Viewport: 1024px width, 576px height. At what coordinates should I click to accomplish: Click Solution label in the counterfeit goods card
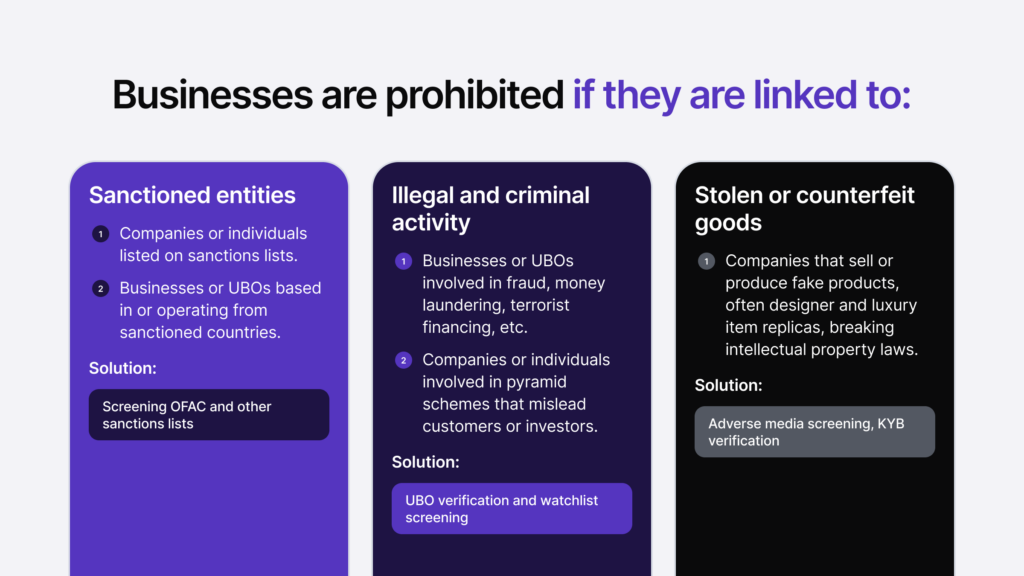(x=728, y=385)
